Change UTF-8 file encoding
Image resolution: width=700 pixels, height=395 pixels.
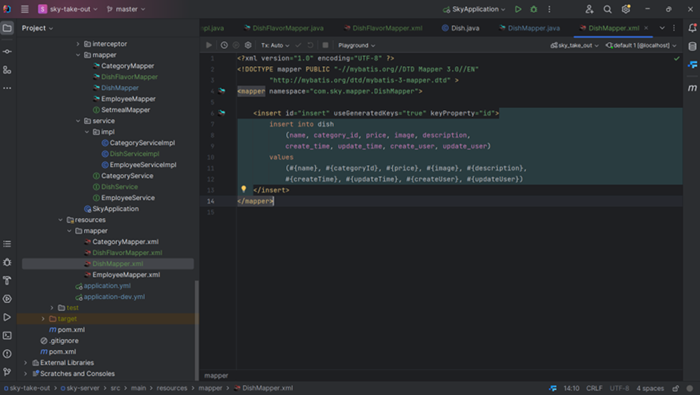[619, 388]
